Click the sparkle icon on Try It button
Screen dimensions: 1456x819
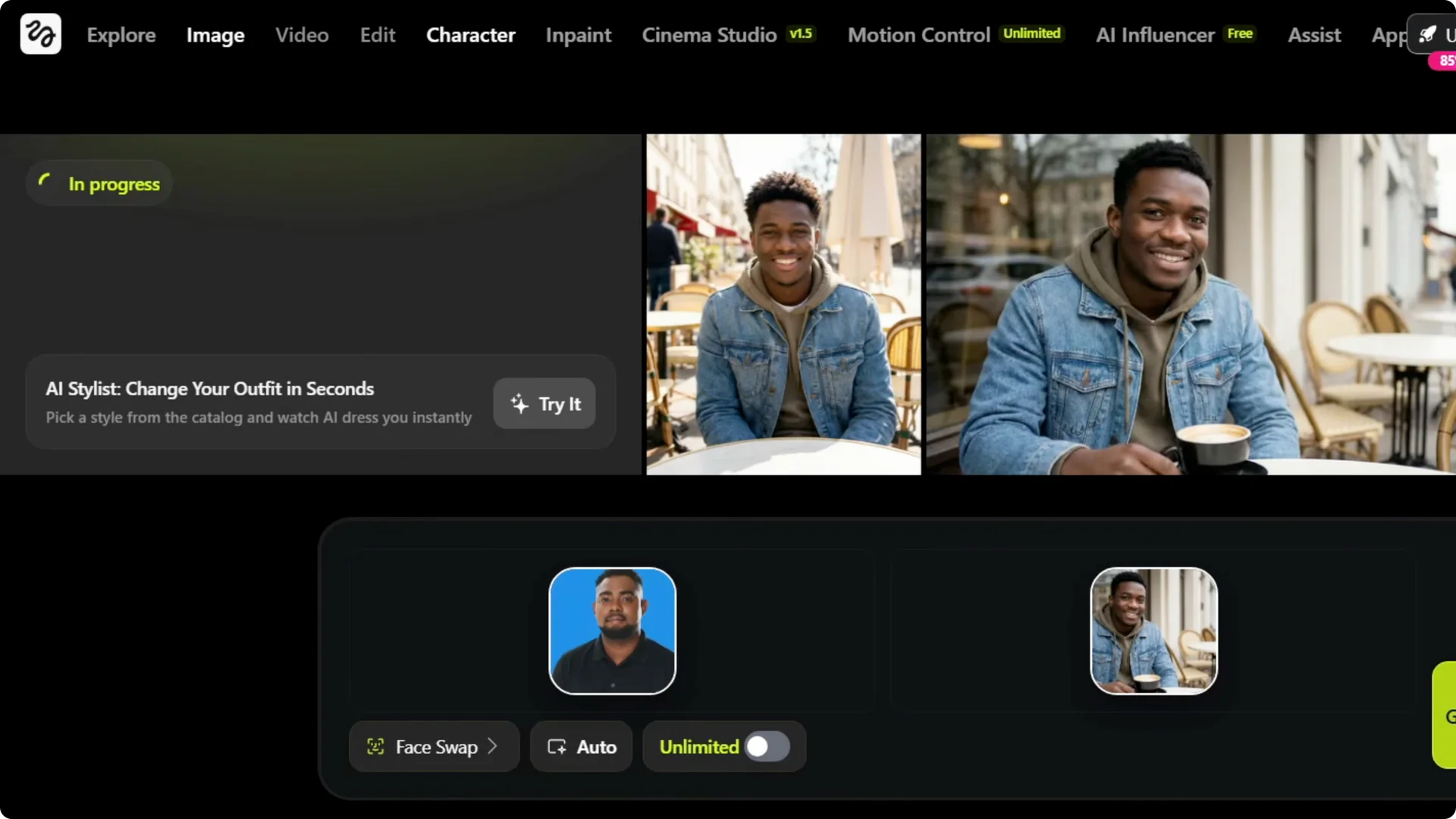point(519,403)
